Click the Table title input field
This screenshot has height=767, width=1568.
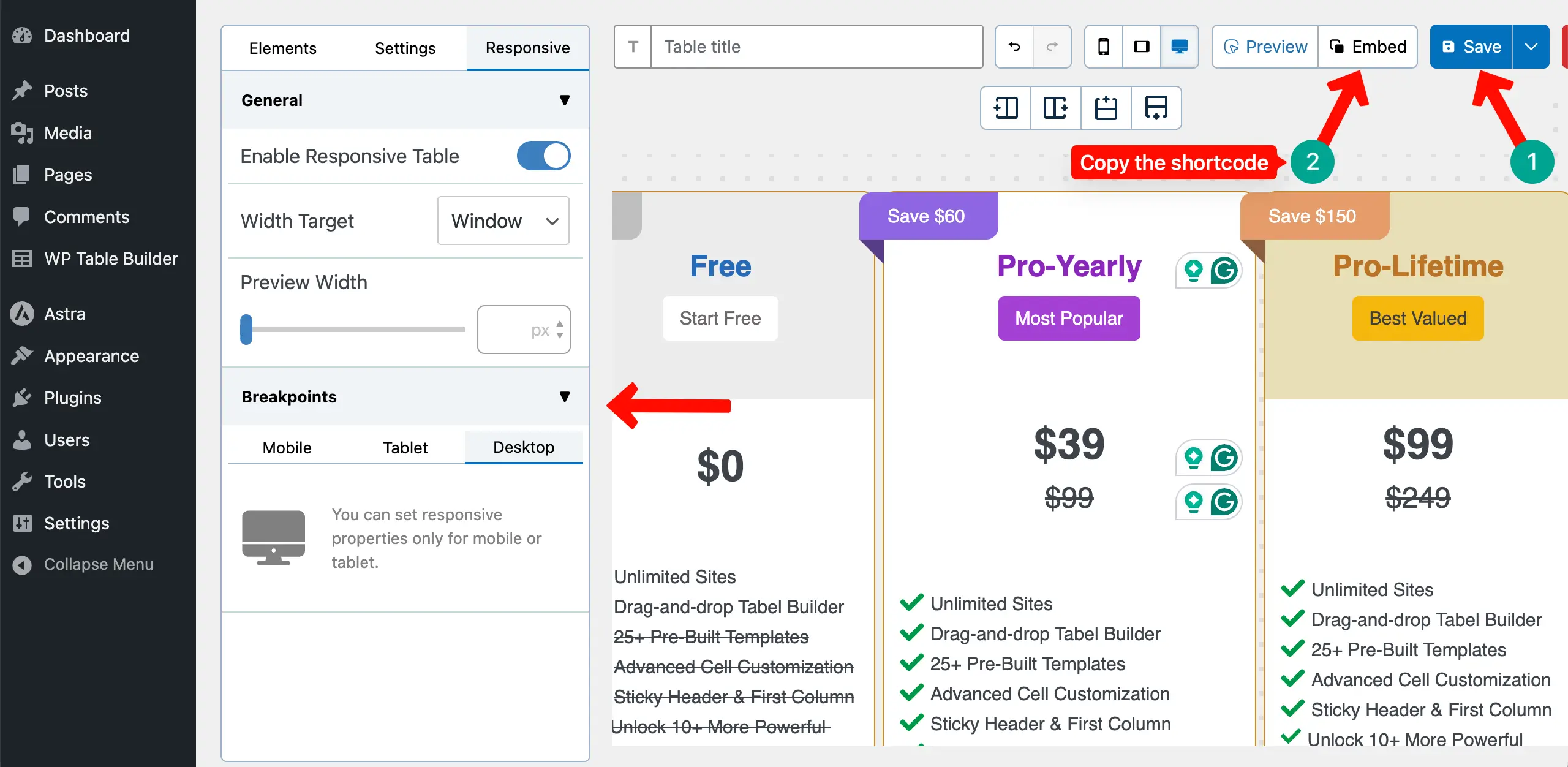pyautogui.click(x=816, y=47)
